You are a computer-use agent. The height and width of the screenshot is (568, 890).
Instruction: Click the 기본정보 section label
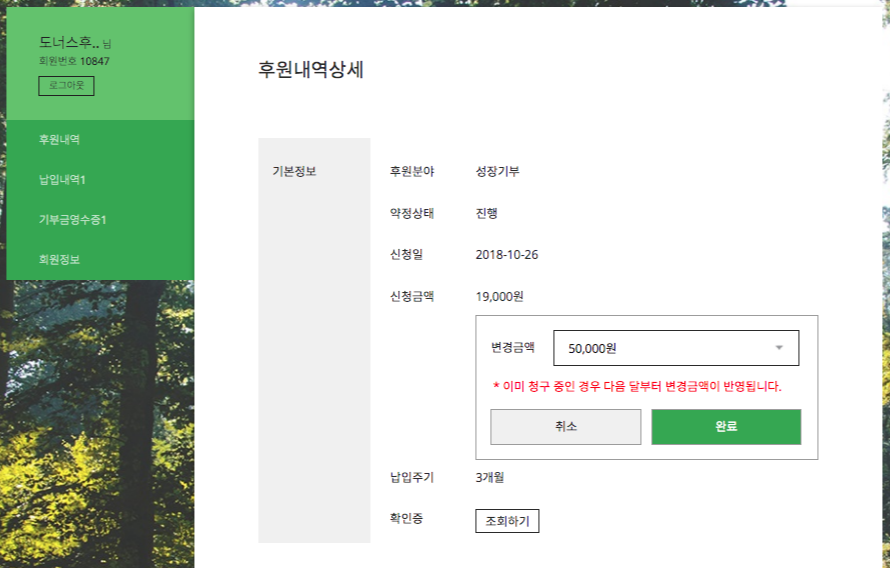tap(294, 171)
